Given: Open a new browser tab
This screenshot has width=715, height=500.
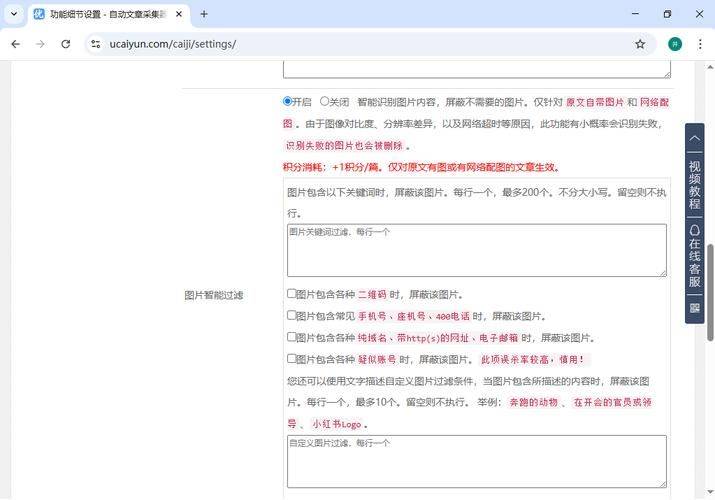Looking at the screenshot, I should point(204,14).
